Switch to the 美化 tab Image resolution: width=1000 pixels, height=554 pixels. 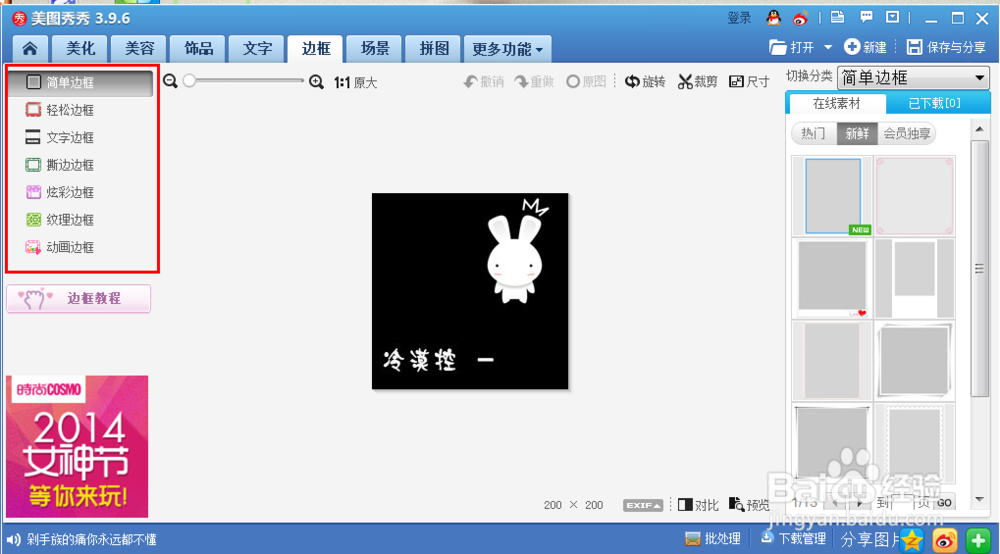pos(80,49)
